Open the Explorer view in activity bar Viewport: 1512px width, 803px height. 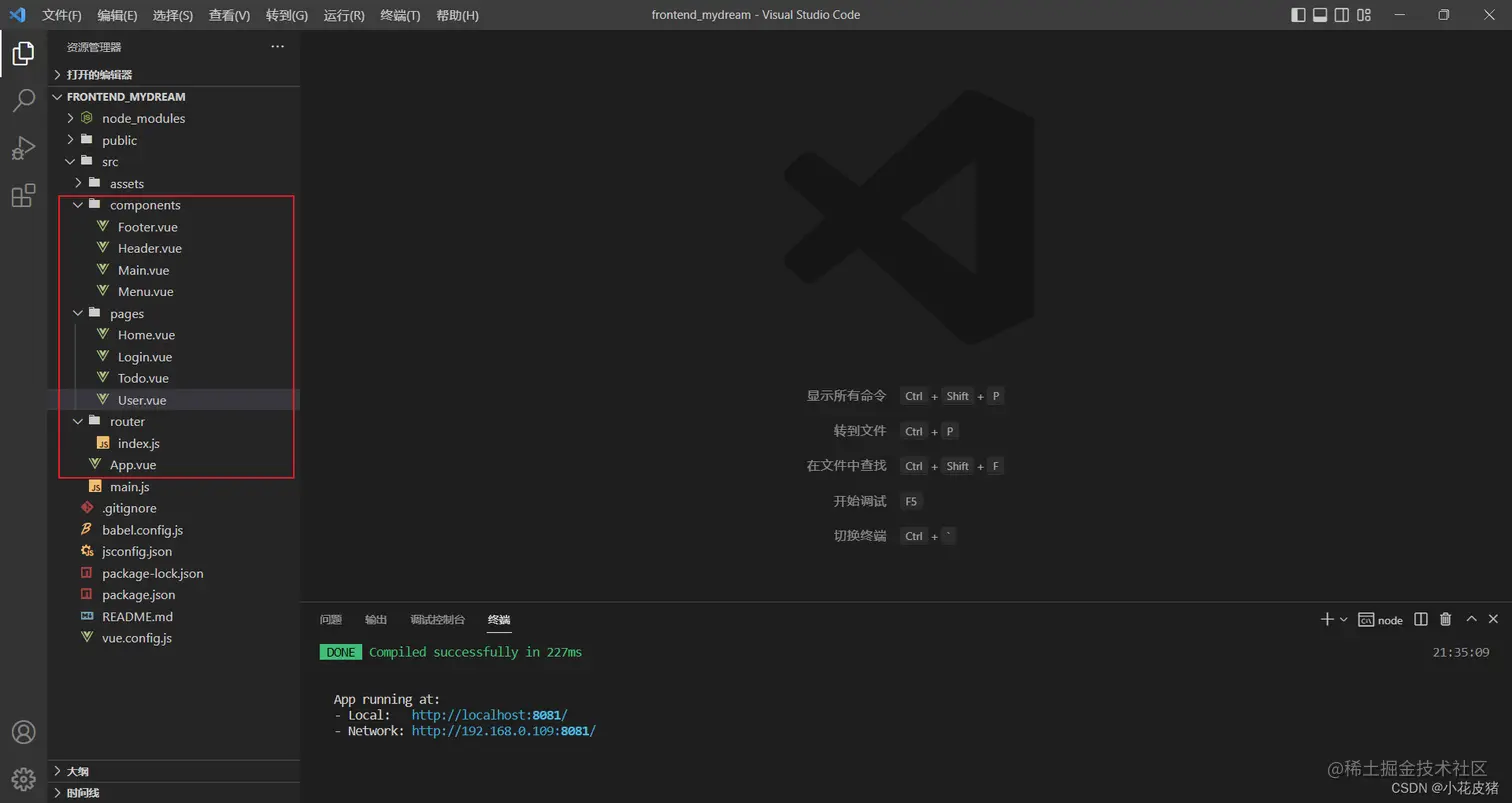[23, 53]
